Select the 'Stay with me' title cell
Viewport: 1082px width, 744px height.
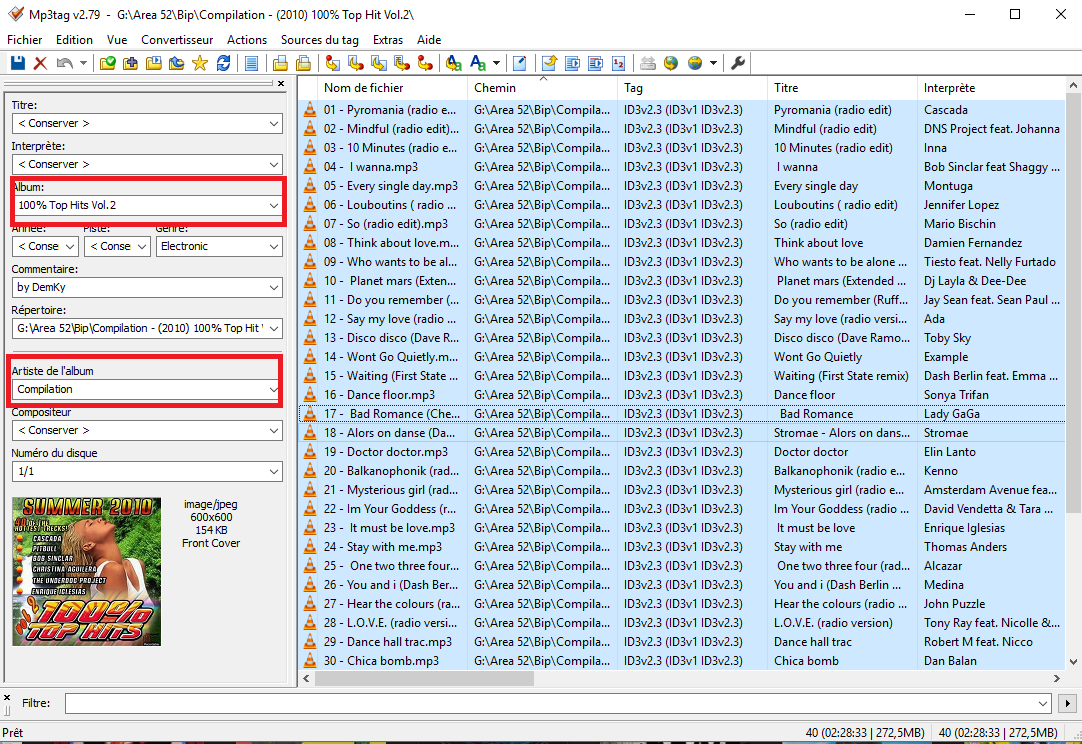(x=808, y=547)
